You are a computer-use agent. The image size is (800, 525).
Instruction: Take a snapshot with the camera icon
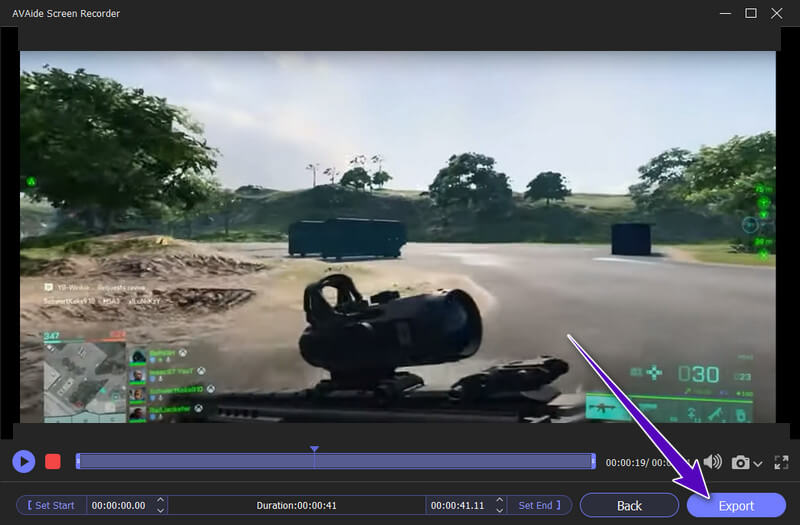[x=740, y=462]
